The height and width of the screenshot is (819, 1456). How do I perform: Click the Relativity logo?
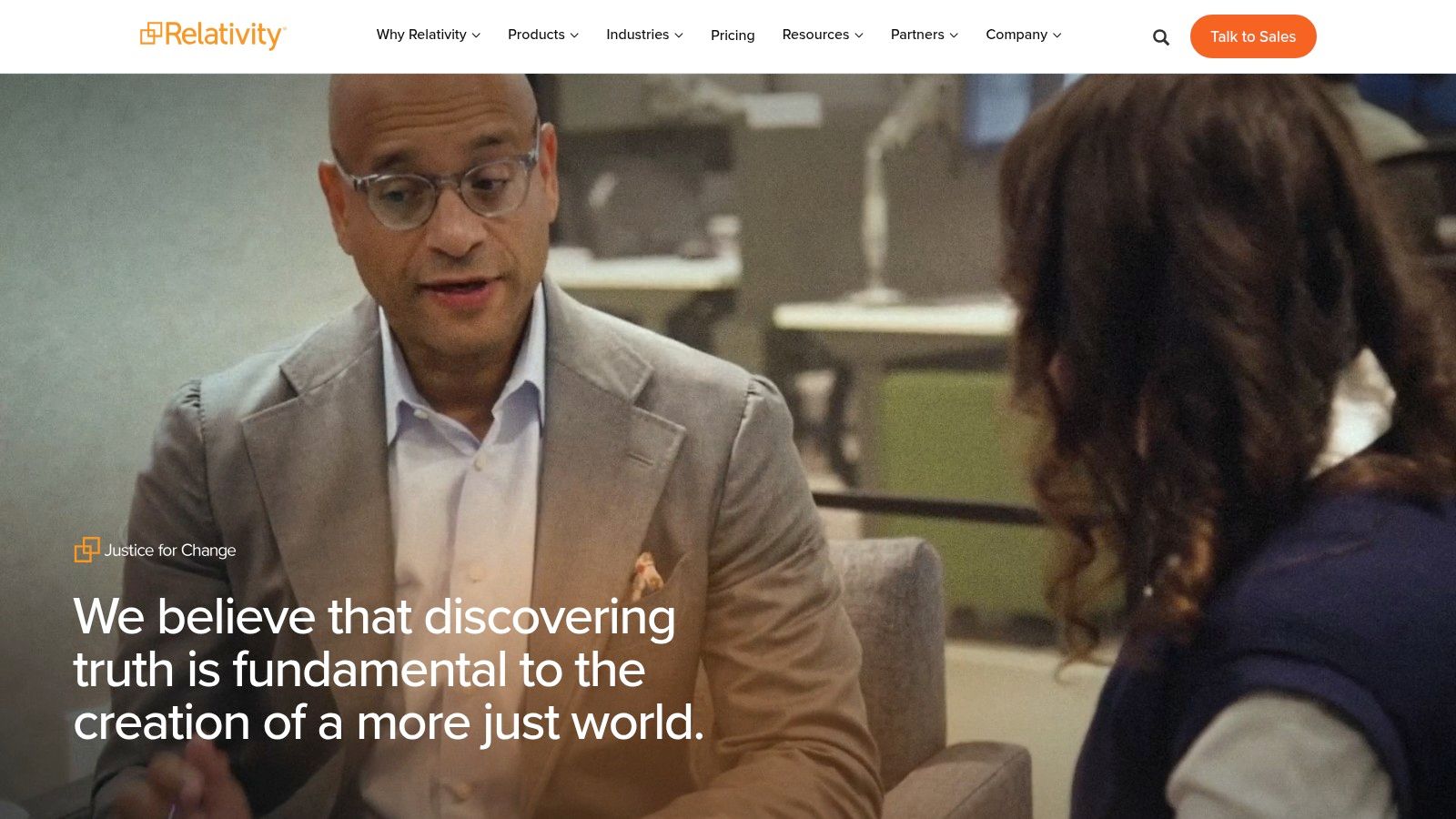click(213, 35)
